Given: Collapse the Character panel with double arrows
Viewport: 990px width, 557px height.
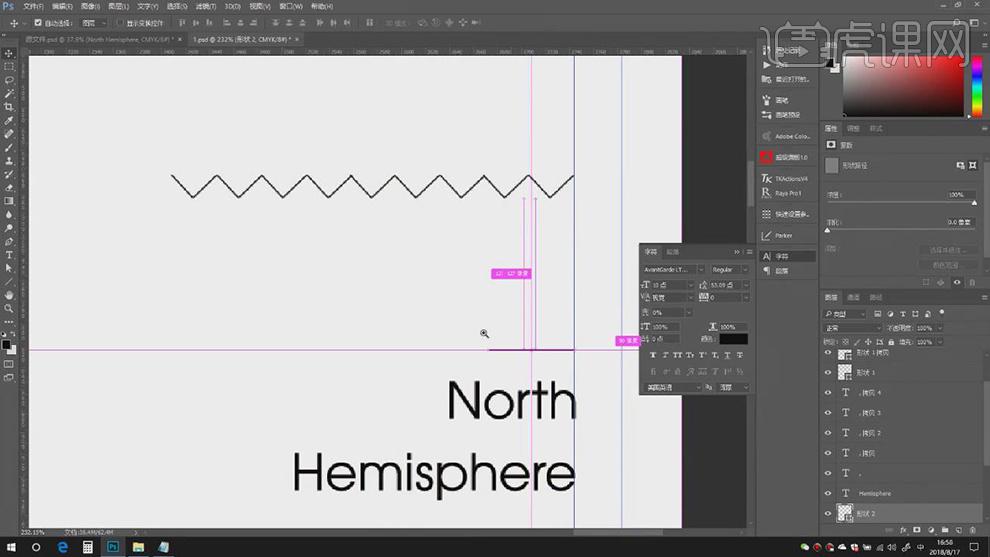Looking at the screenshot, I should (737, 252).
